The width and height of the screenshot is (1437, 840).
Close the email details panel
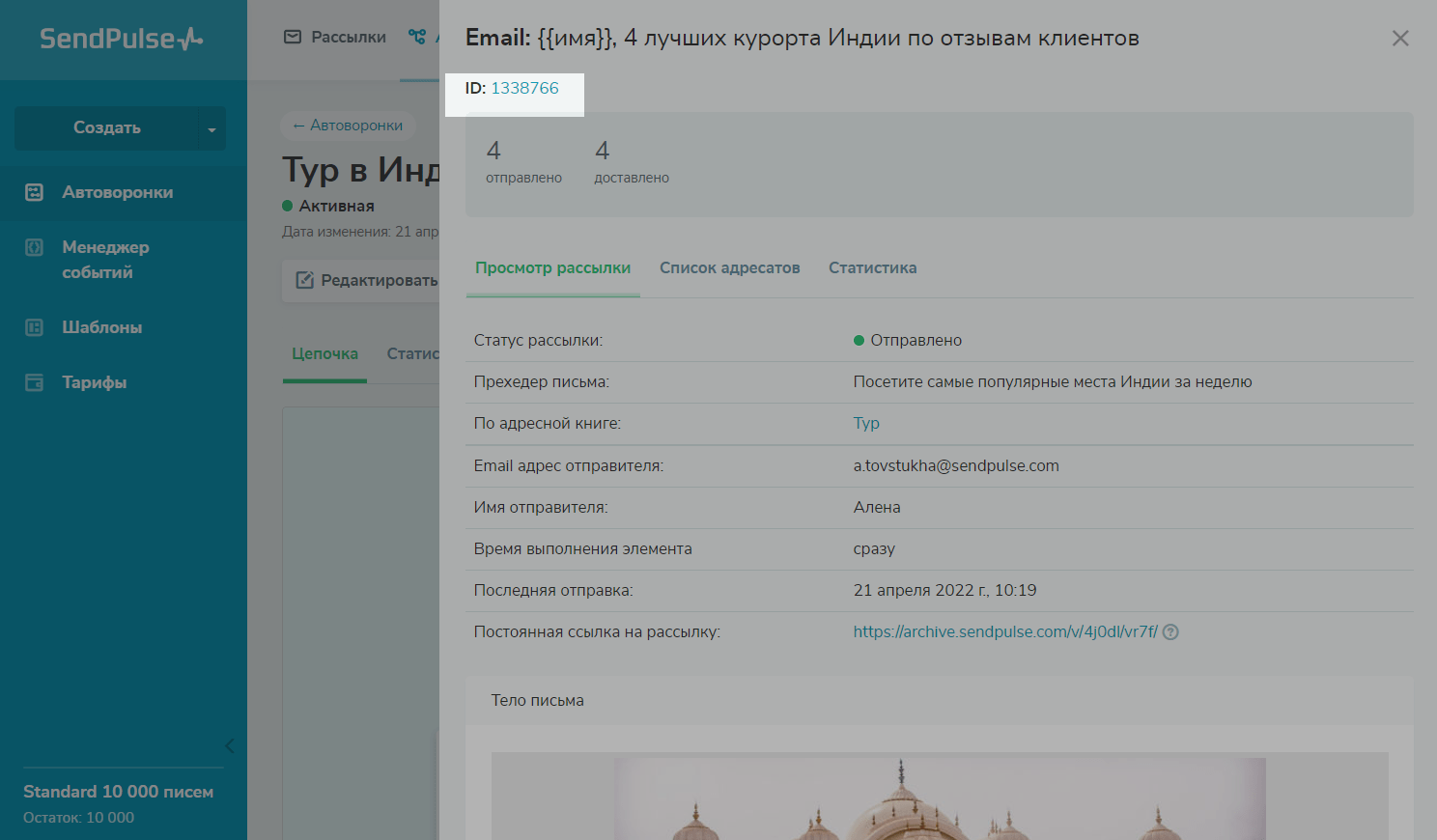point(1400,39)
